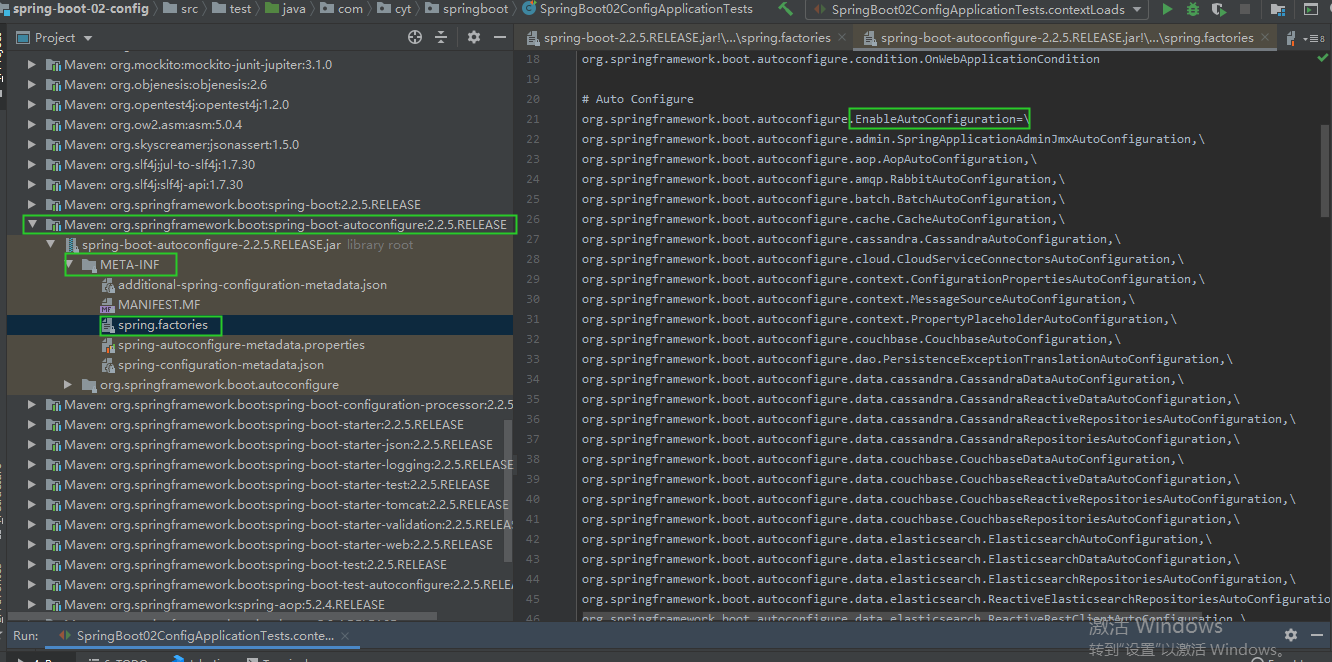Viewport: 1332px width, 662px height.
Task: Open Project panel settings gear
Action: click(x=474, y=37)
